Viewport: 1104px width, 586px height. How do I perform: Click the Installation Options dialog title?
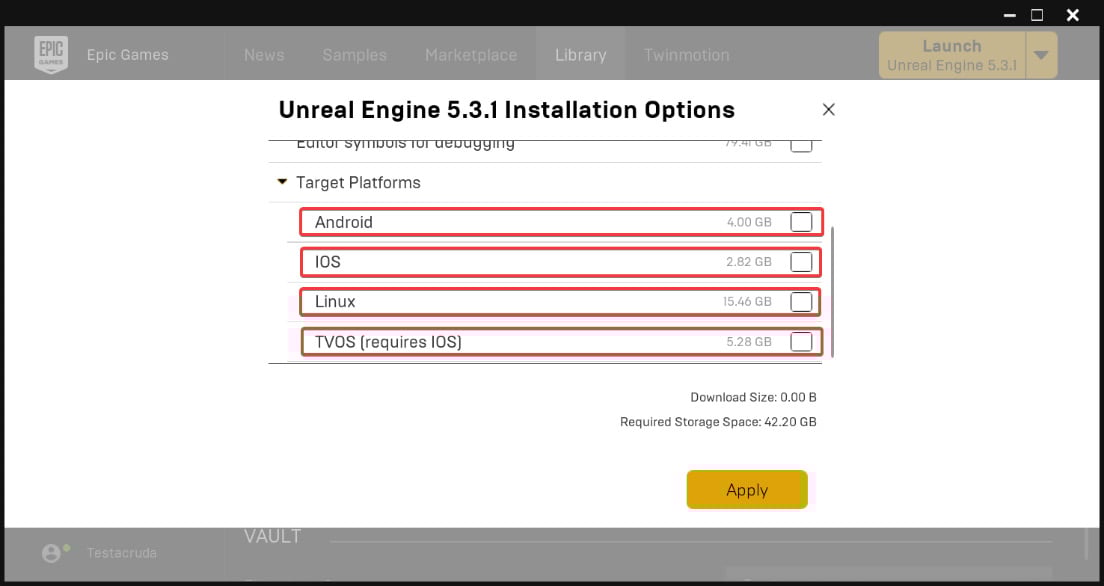507,110
